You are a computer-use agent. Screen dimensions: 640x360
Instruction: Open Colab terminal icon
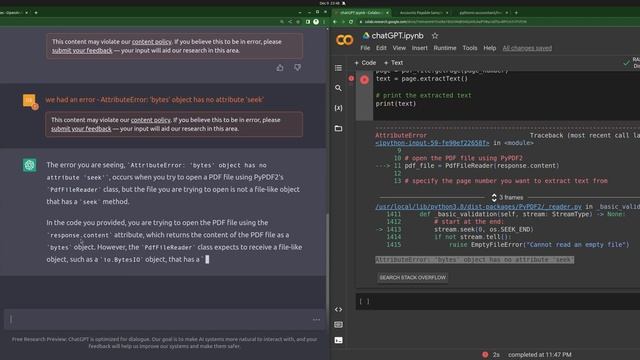[x=338, y=340]
